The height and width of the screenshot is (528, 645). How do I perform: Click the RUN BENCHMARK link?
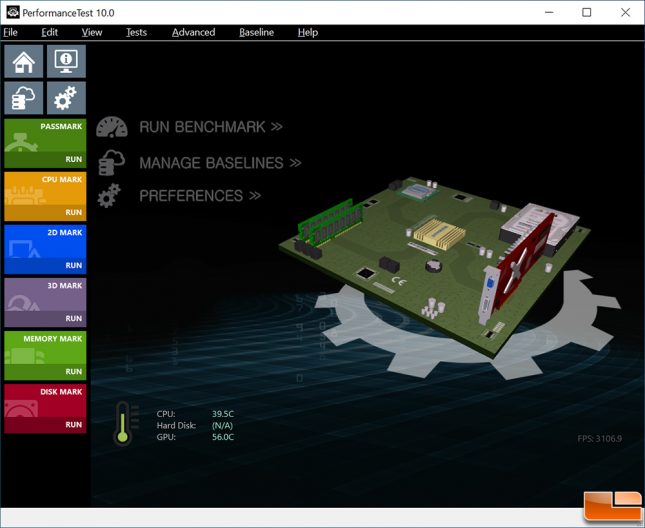211,127
